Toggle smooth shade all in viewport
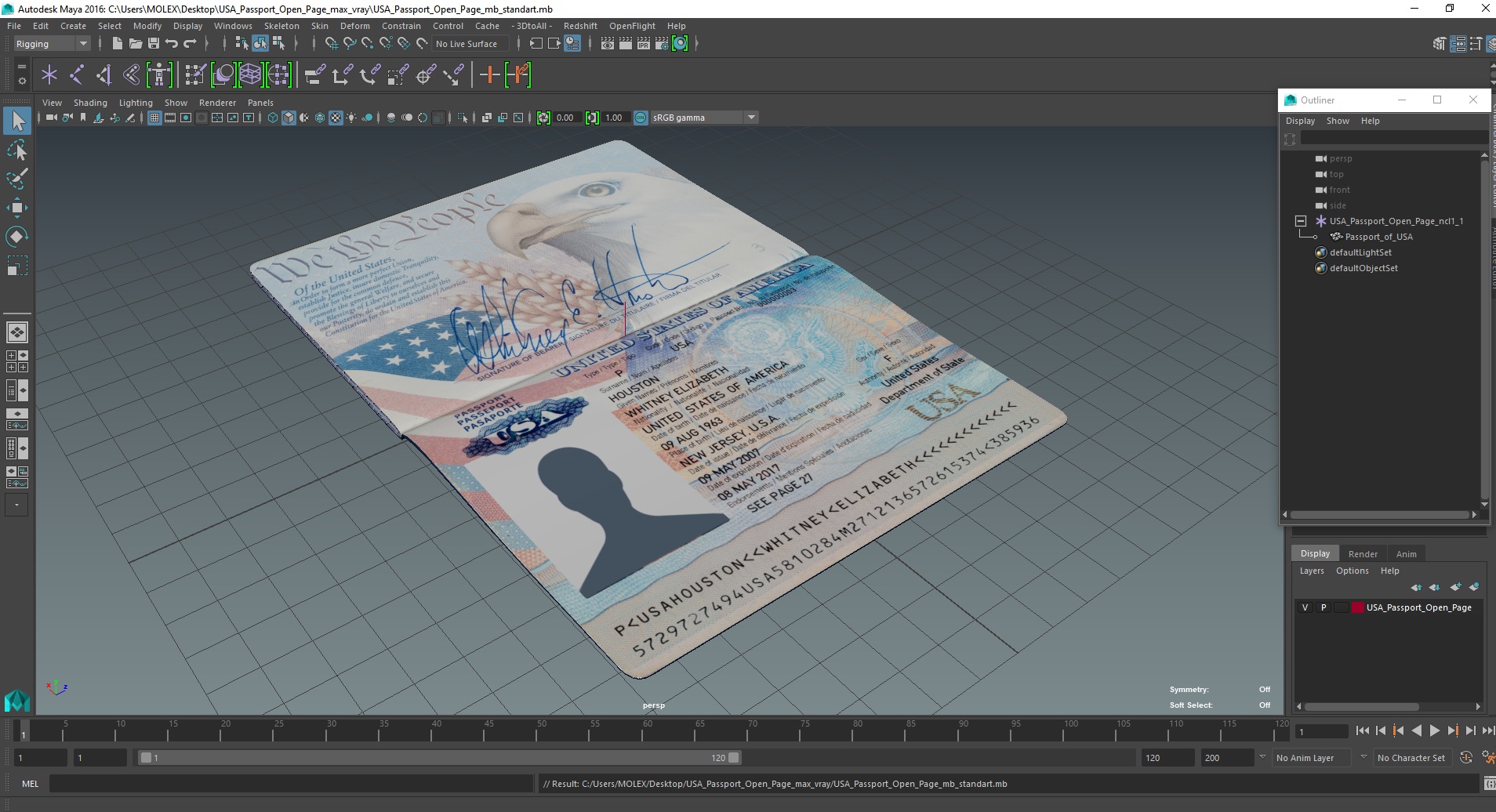Screen dimensions: 1496x812 click(x=289, y=118)
